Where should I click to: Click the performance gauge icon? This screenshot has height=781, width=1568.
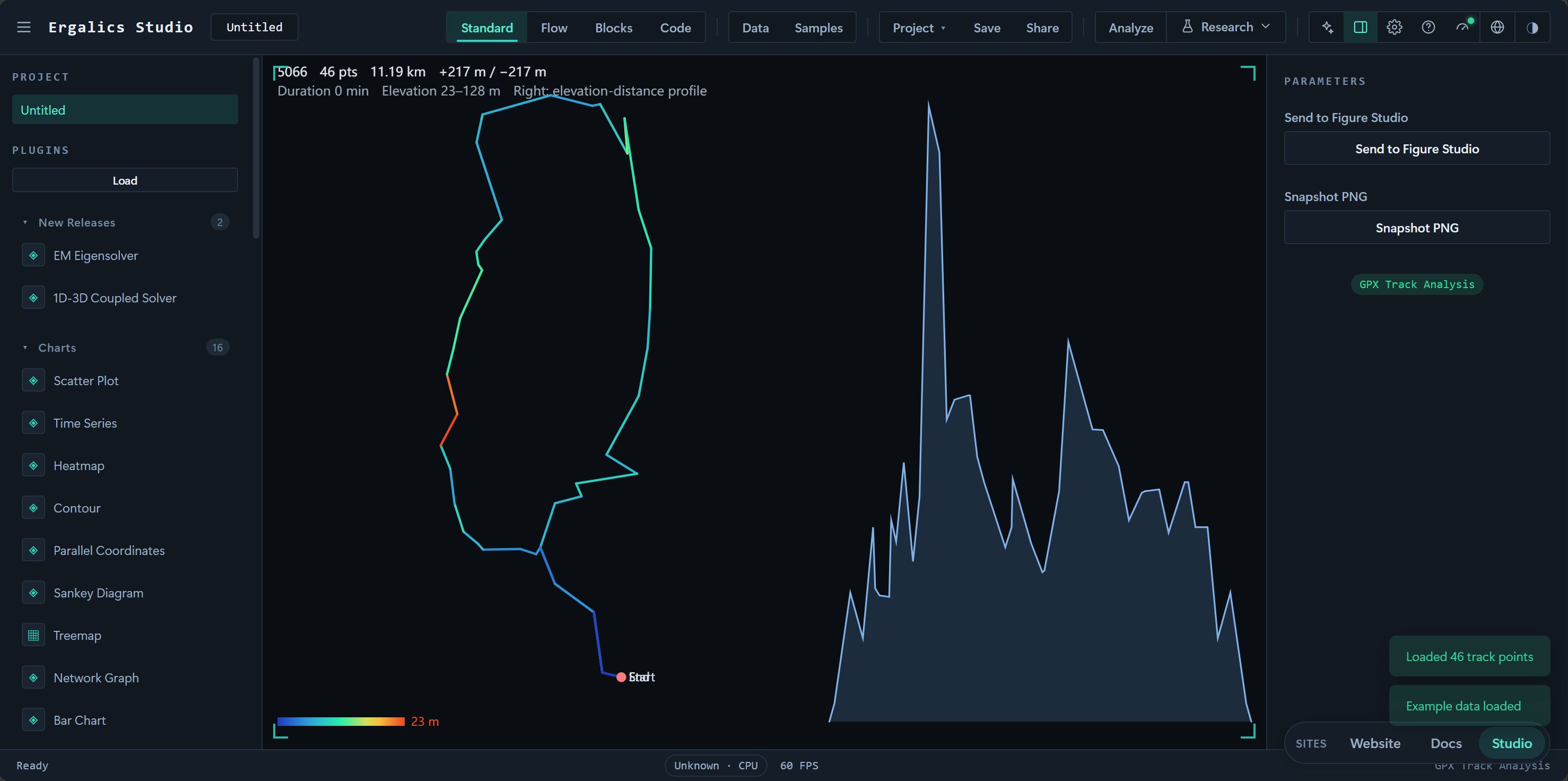click(x=1462, y=28)
